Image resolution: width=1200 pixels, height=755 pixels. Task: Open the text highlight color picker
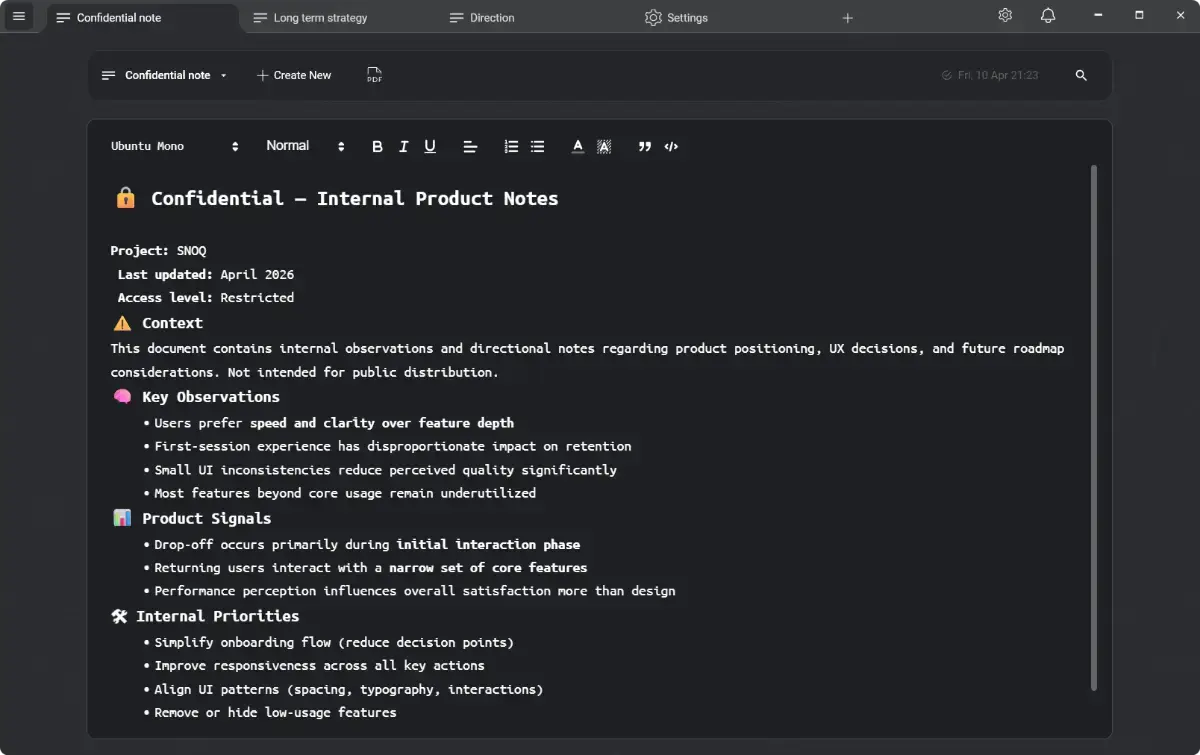pyautogui.click(x=604, y=146)
